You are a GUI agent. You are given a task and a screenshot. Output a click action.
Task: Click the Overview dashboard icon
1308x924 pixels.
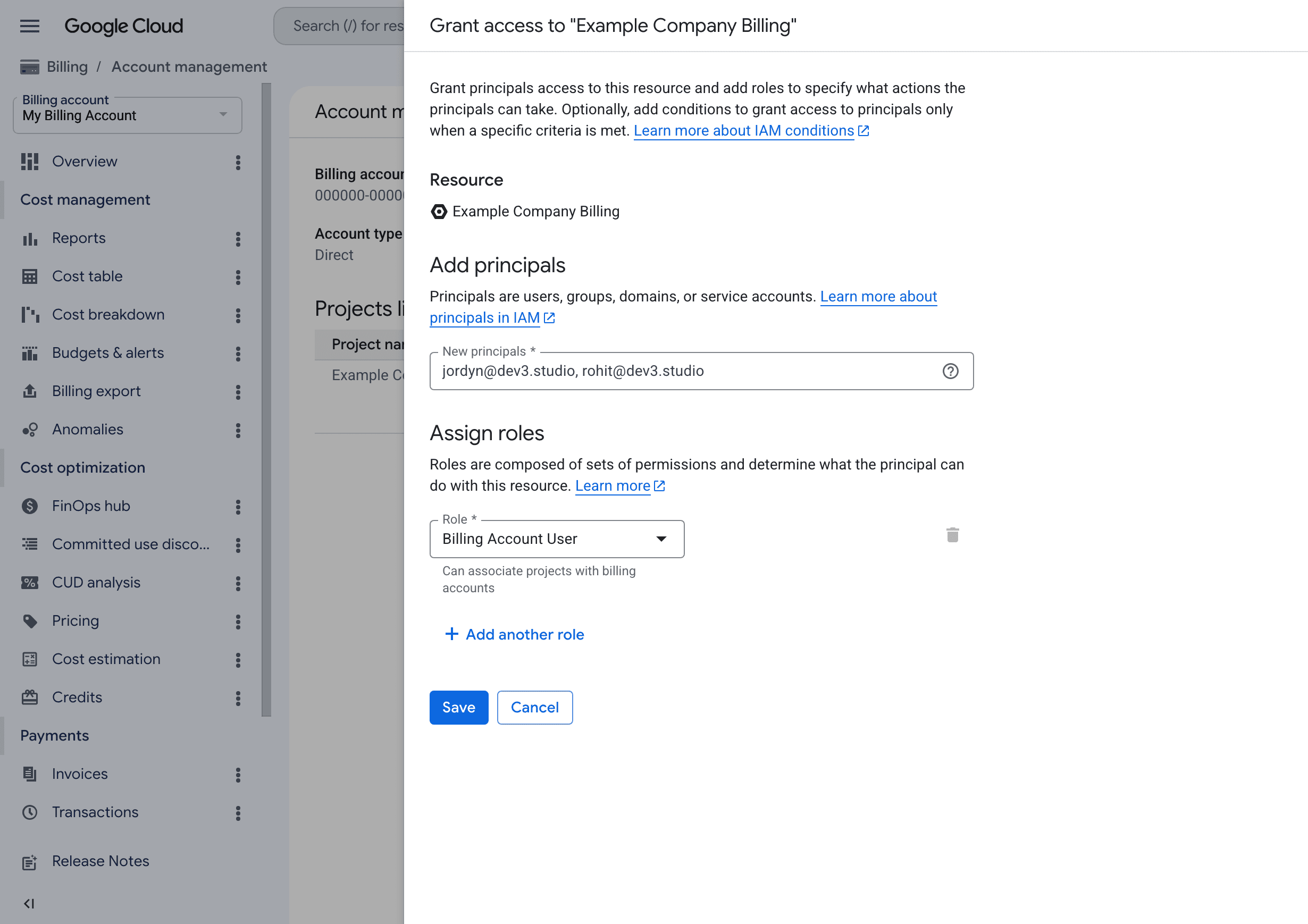(30, 162)
